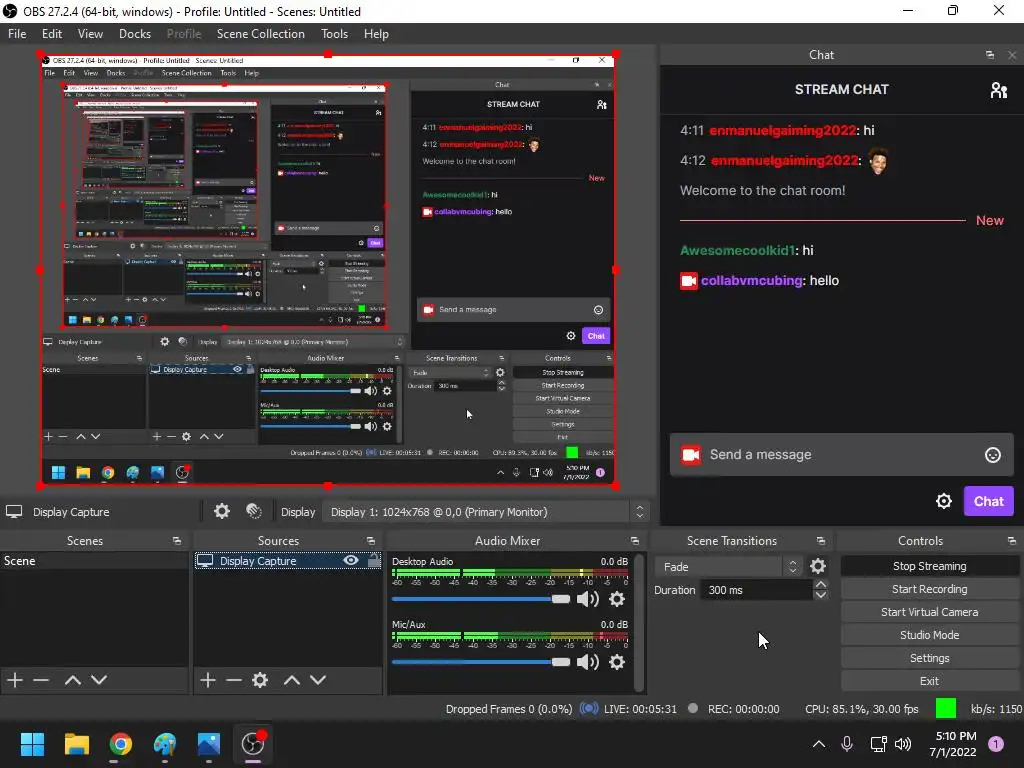Image resolution: width=1024 pixels, height=768 pixels.
Task: Move scene down in Scenes list
Action: click(99, 680)
